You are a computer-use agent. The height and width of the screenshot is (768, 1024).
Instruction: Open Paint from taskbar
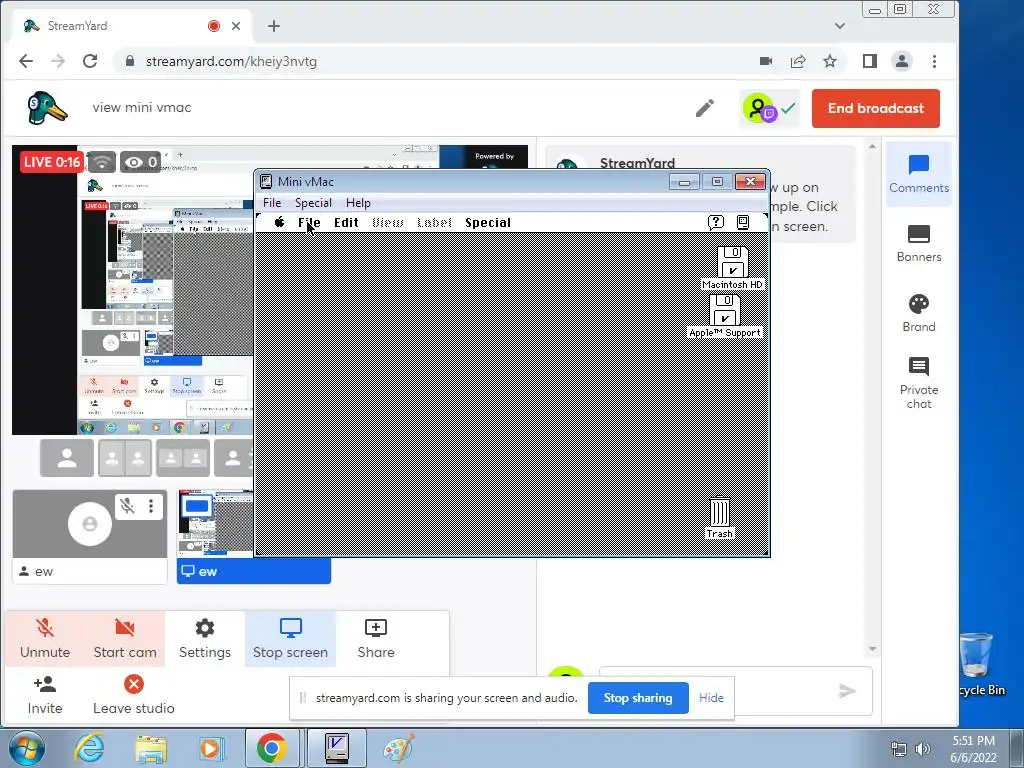coord(398,748)
